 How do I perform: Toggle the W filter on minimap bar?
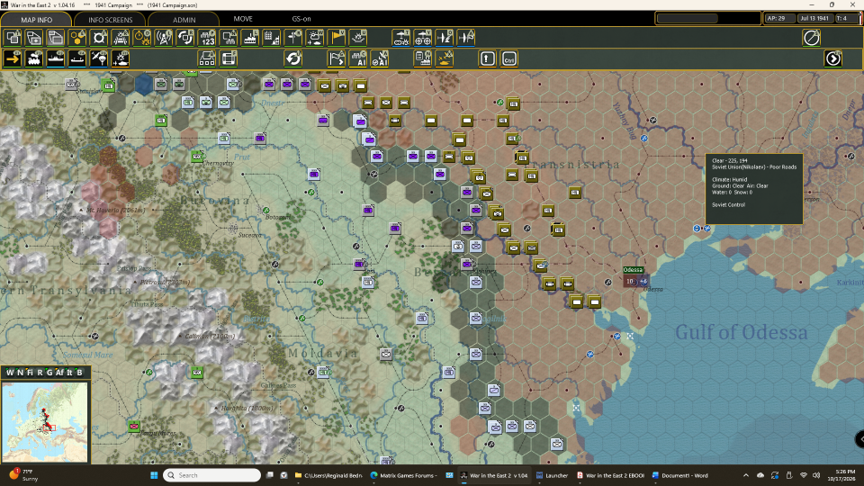tap(10, 372)
